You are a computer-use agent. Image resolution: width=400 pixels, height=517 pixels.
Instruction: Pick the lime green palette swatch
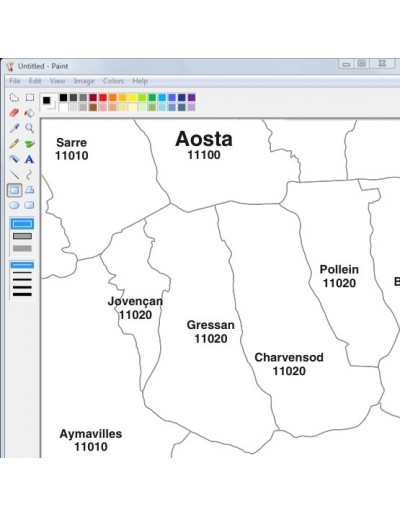[x=142, y=97]
